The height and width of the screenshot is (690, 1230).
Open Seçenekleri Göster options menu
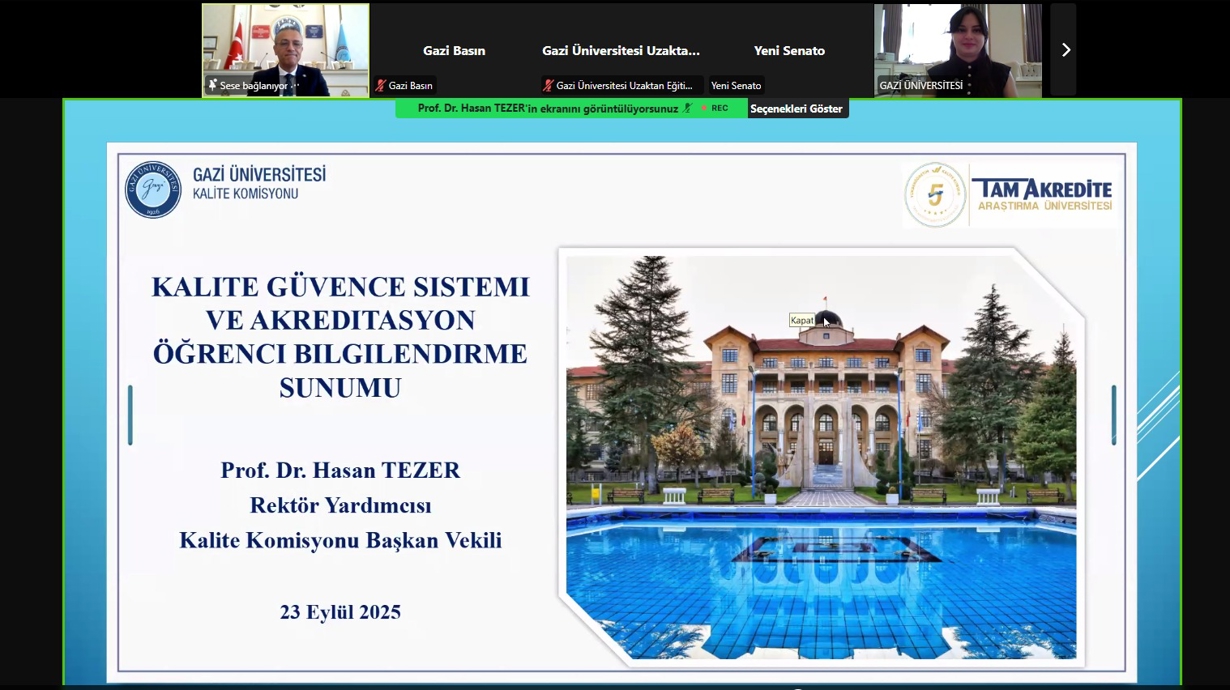(x=797, y=108)
